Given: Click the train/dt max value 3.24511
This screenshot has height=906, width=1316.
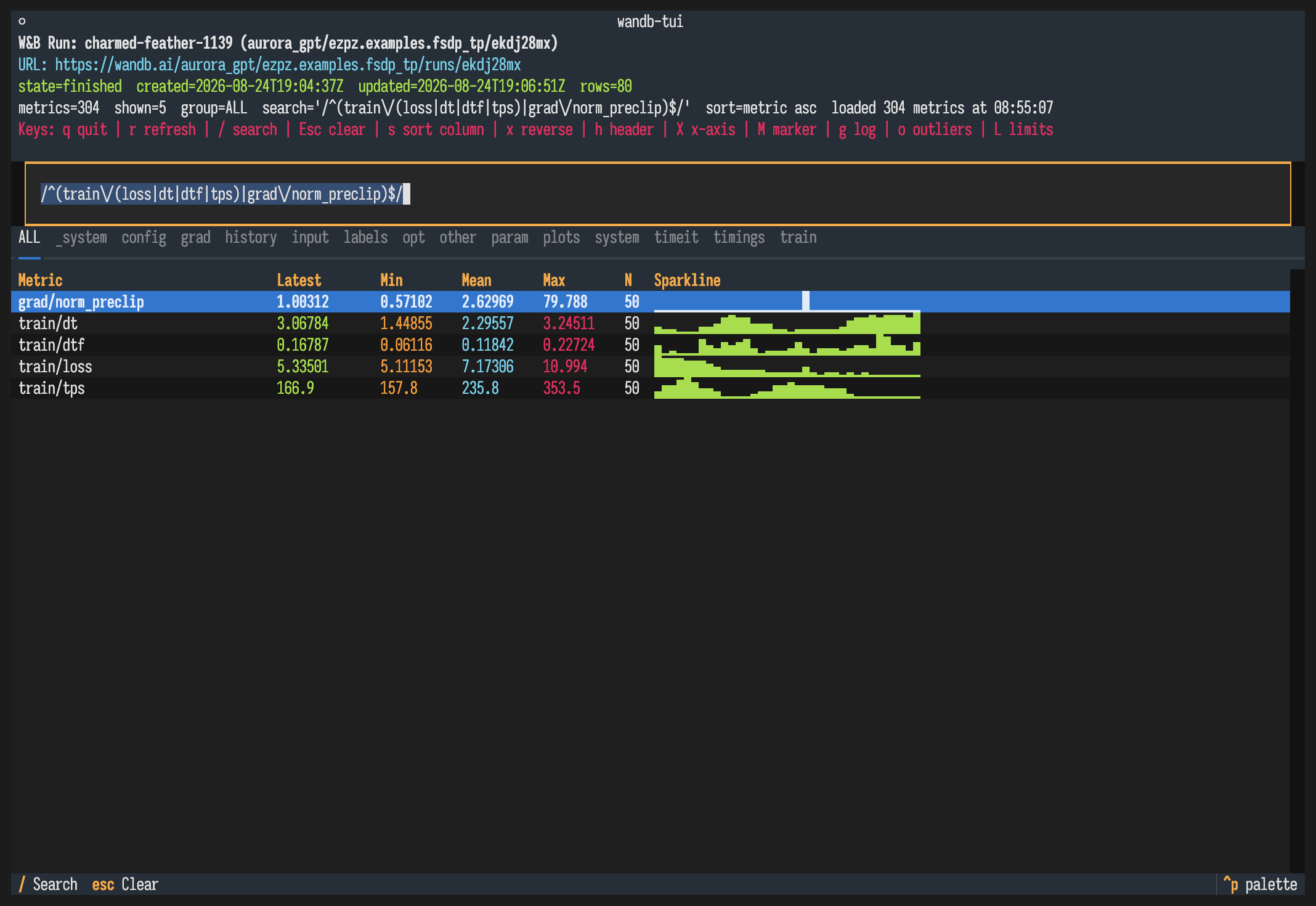Looking at the screenshot, I should 569,324.
